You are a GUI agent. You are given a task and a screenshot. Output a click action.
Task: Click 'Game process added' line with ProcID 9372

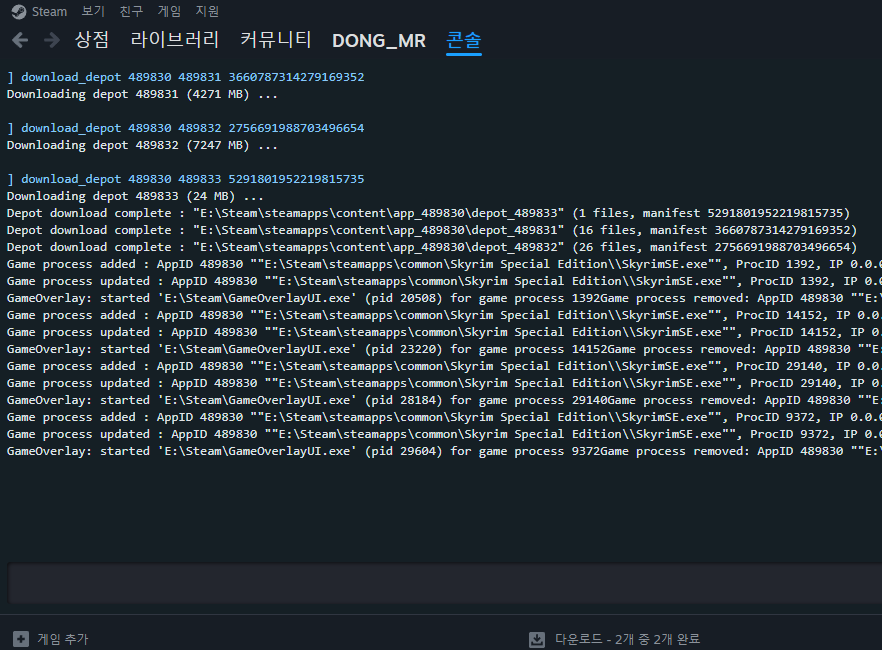click(x=444, y=417)
